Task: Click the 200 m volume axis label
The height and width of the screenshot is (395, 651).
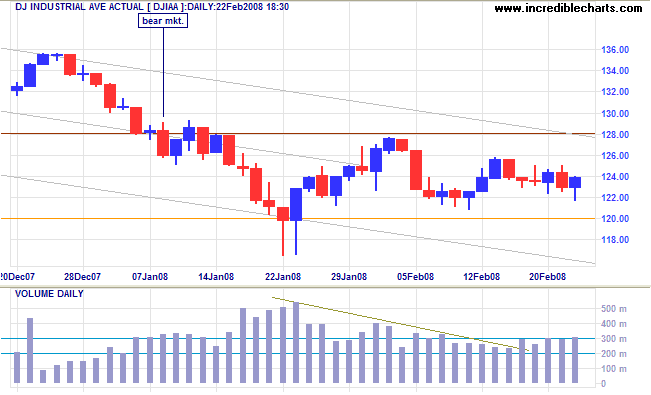Action: pyautogui.click(x=614, y=354)
